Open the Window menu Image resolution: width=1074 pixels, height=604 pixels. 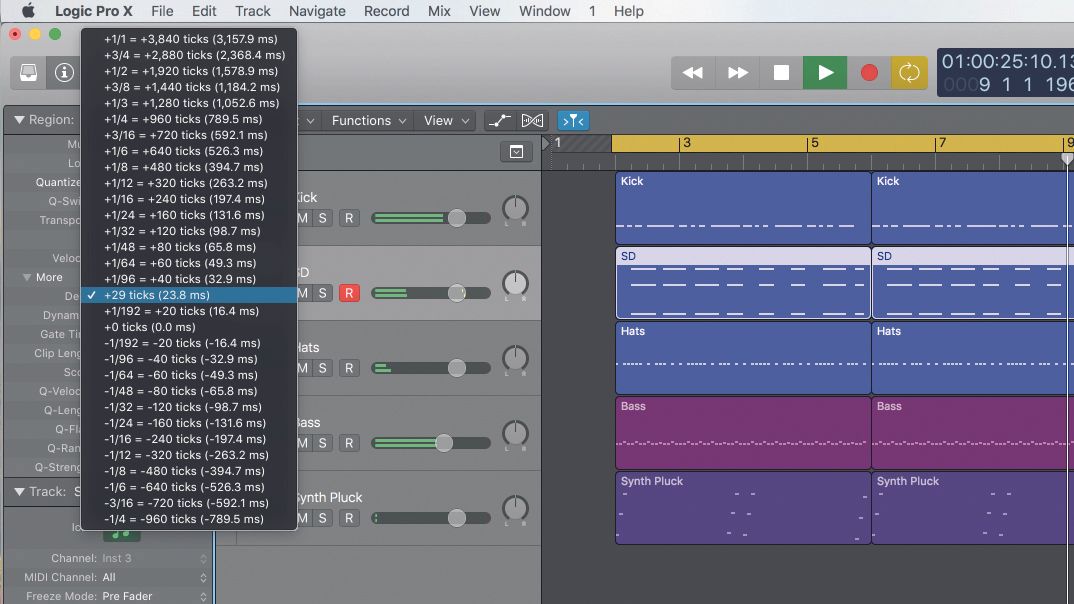tap(545, 11)
